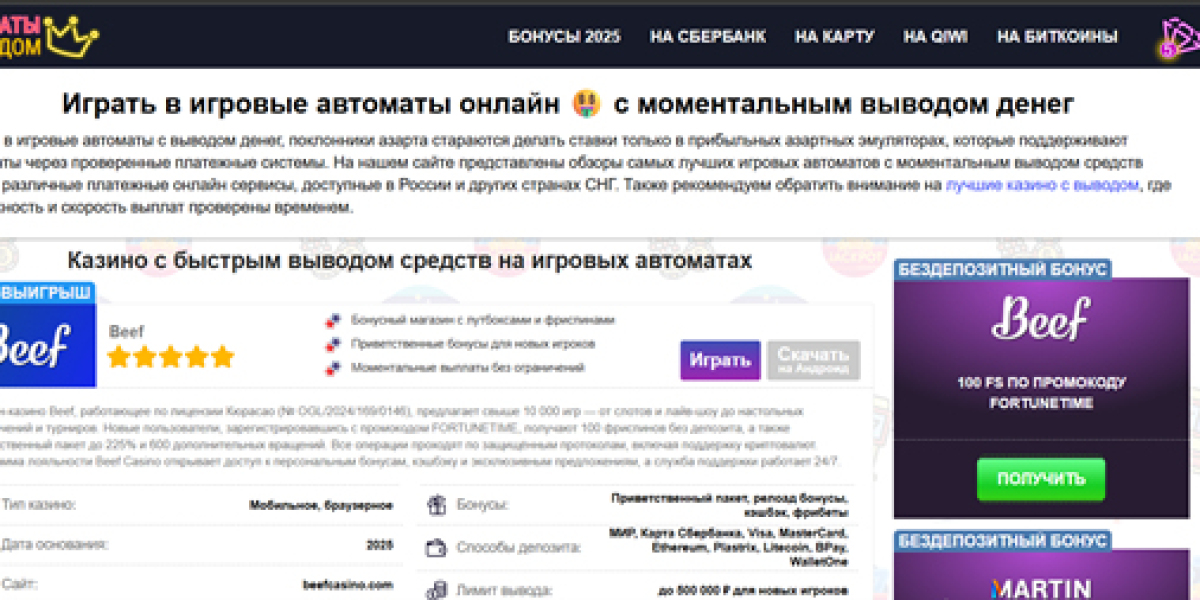This screenshot has width=1200, height=600.
Task: Click the purple Играть button
Action: click(x=720, y=360)
